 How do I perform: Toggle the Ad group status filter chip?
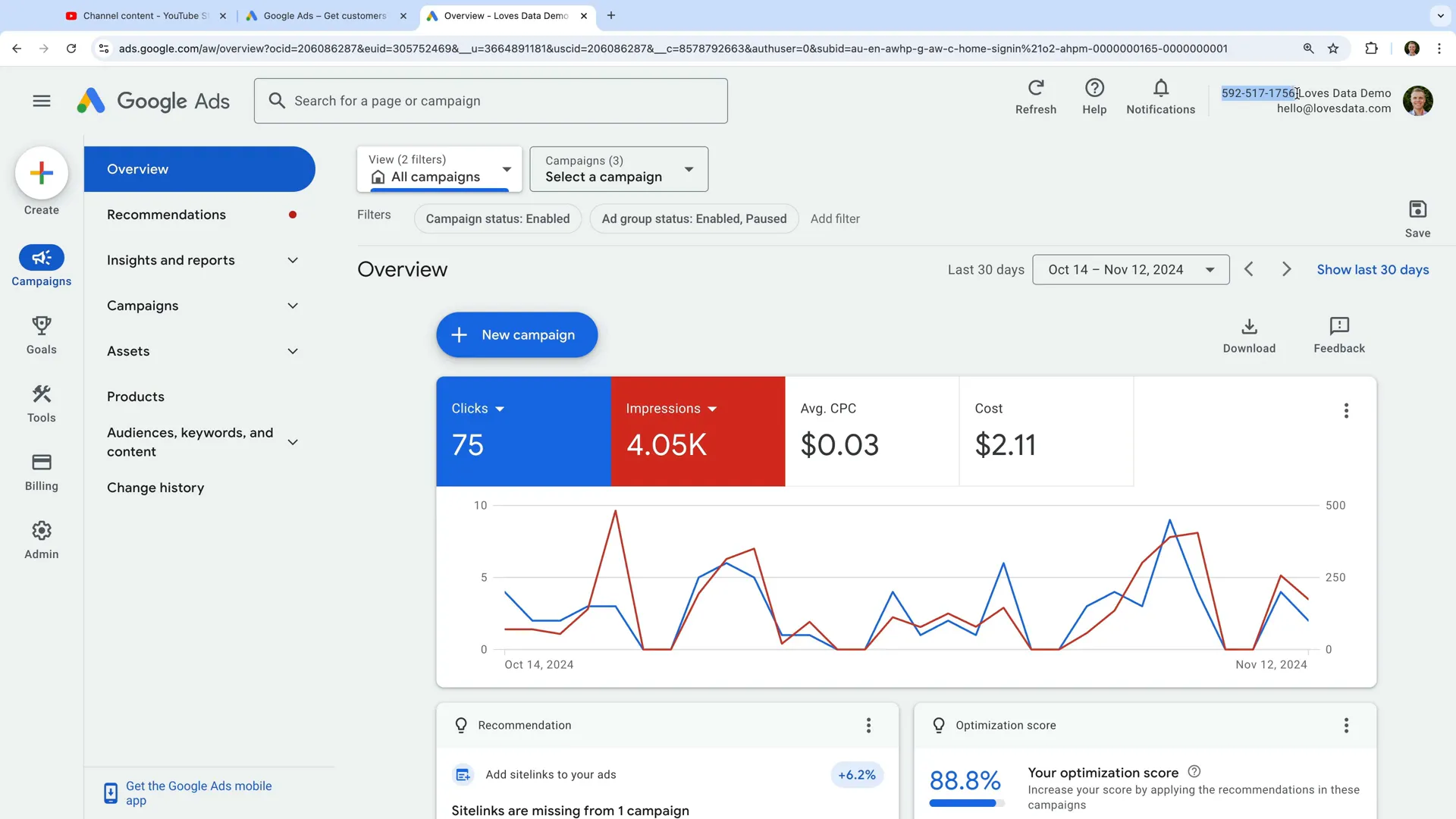tap(694, 218)
